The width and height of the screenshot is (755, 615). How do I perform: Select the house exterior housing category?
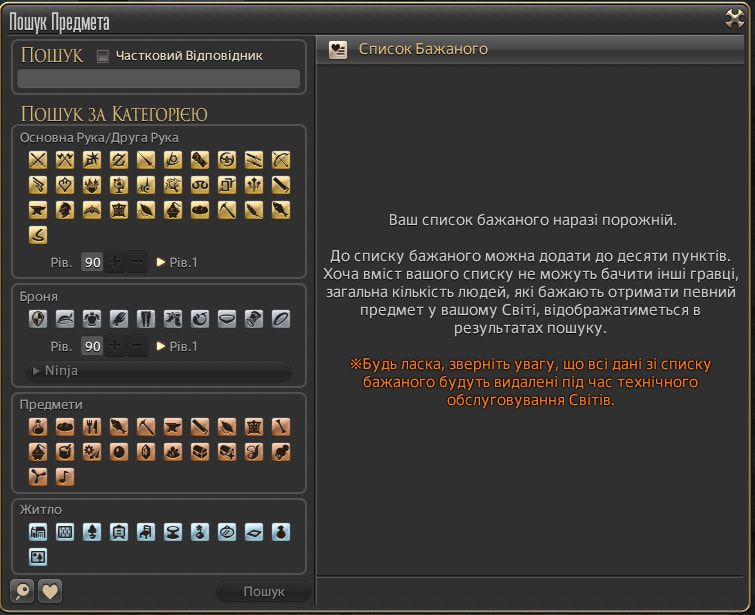pyautogui.click(x=38, y=532)
